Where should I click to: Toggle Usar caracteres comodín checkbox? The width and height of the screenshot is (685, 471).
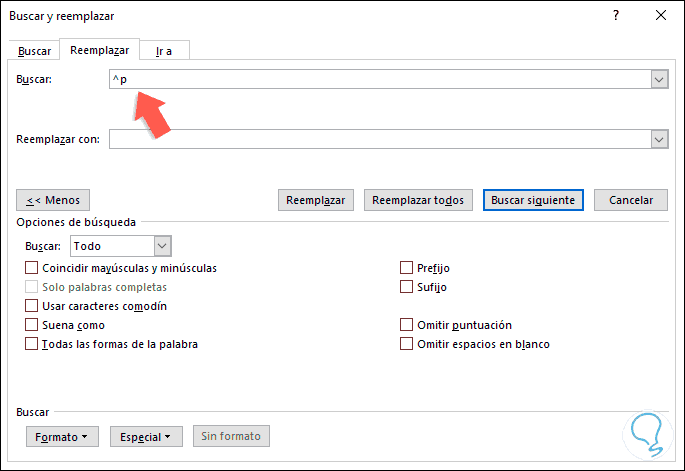tap(32, 306)
